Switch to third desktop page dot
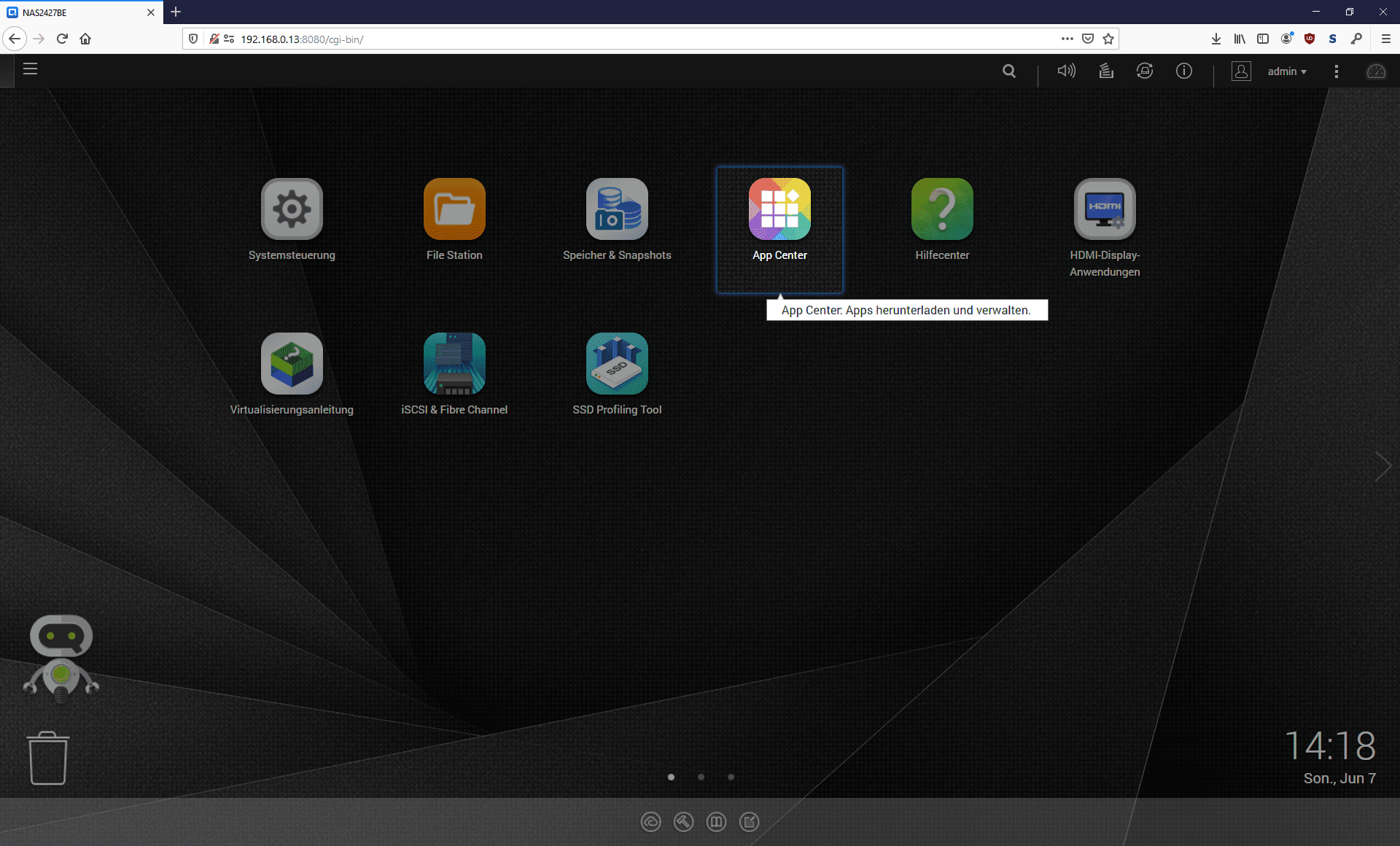 (731, 777)
